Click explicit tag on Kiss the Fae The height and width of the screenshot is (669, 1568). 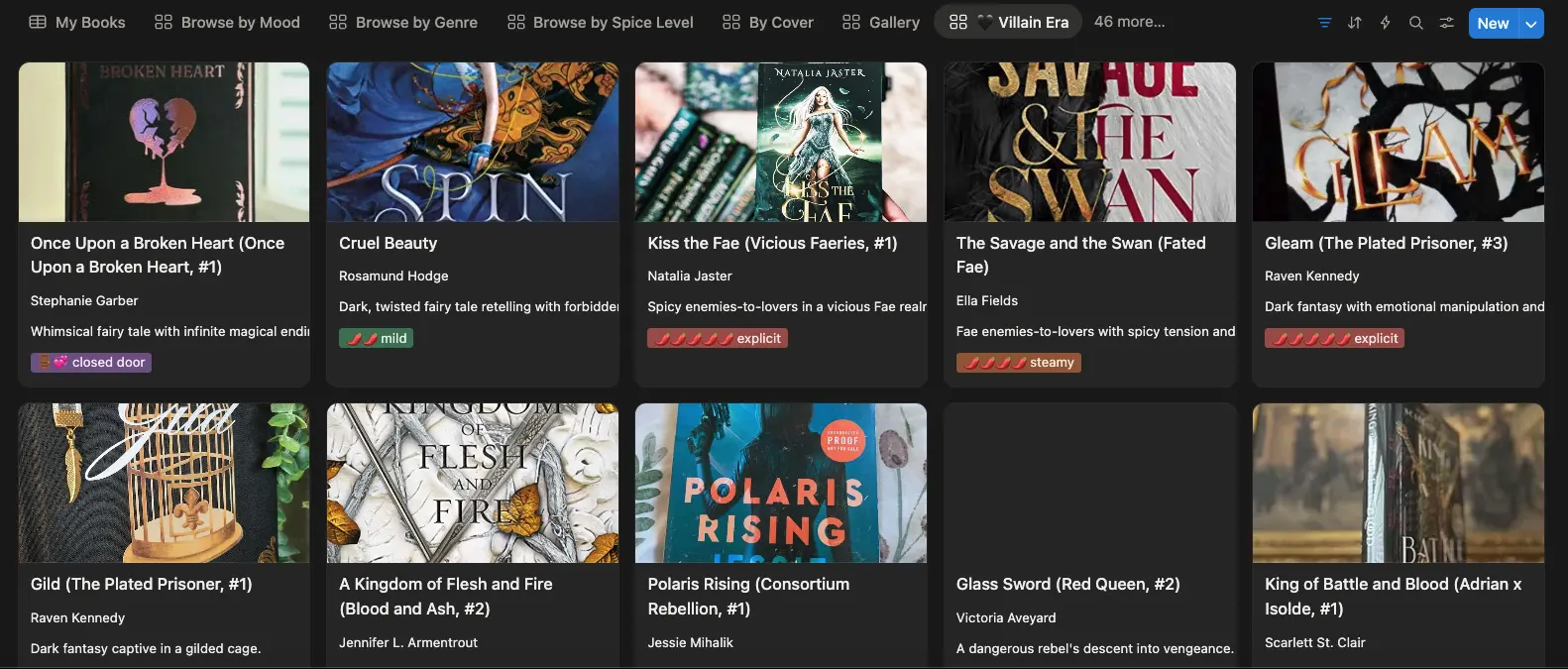tap(718, 338)
